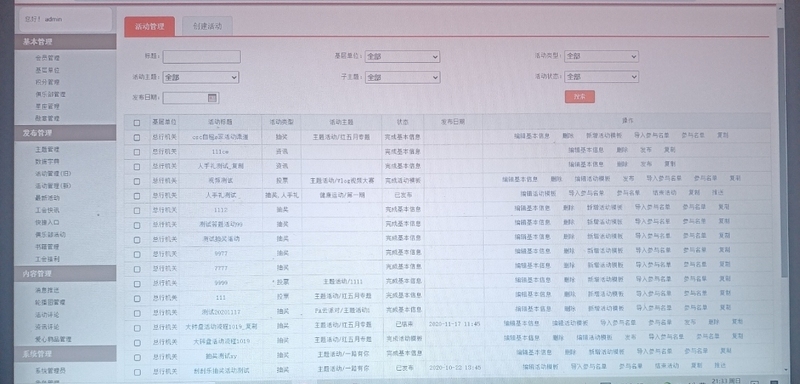Viewport: 800px width, 384px height.
Task: Open the 子主题 dropdown
Action: [x=402, y=78]
